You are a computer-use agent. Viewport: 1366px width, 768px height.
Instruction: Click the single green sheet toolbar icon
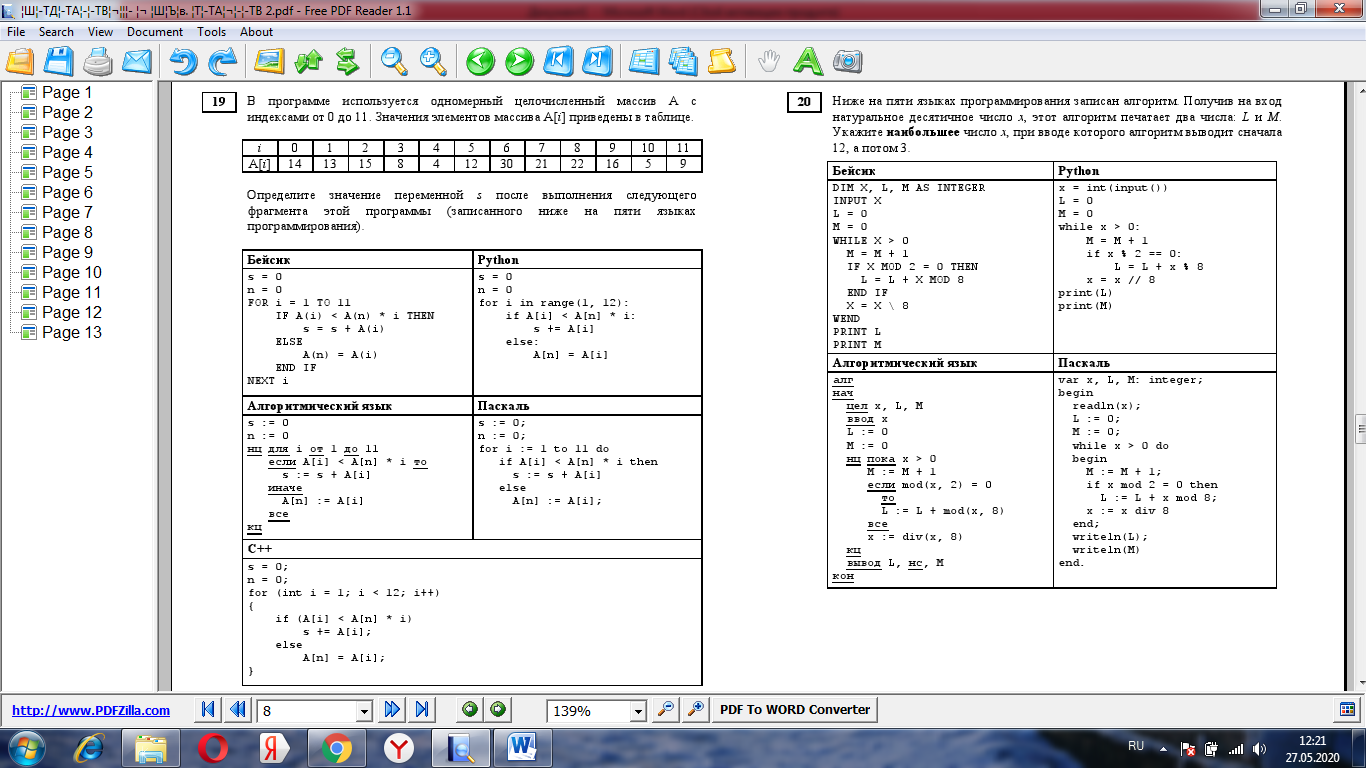644,61
